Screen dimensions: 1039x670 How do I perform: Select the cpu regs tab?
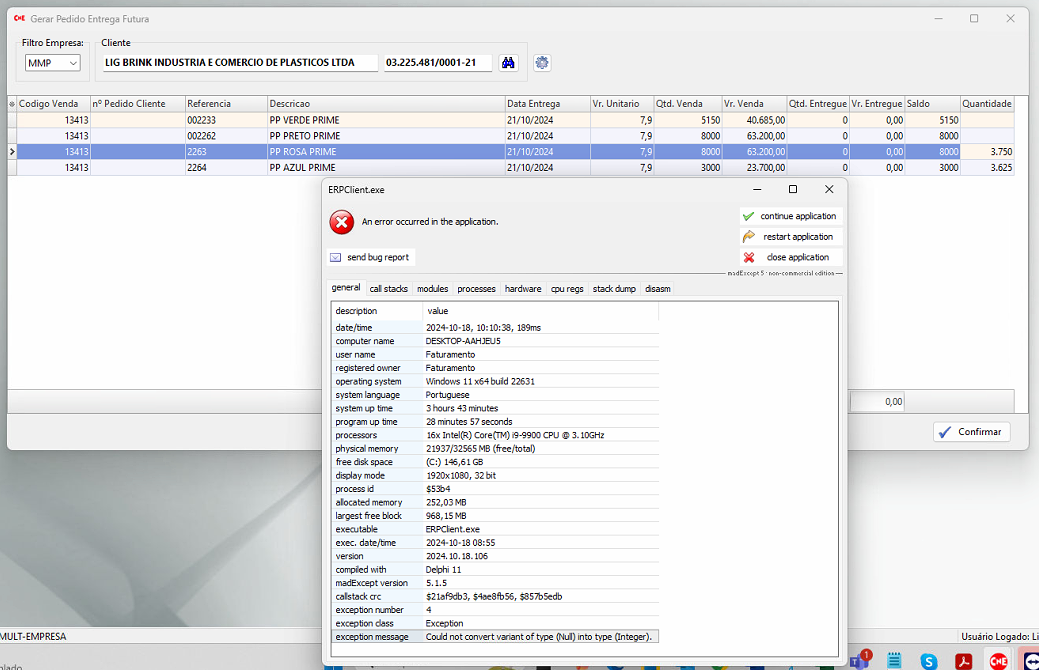pos(567,289)
